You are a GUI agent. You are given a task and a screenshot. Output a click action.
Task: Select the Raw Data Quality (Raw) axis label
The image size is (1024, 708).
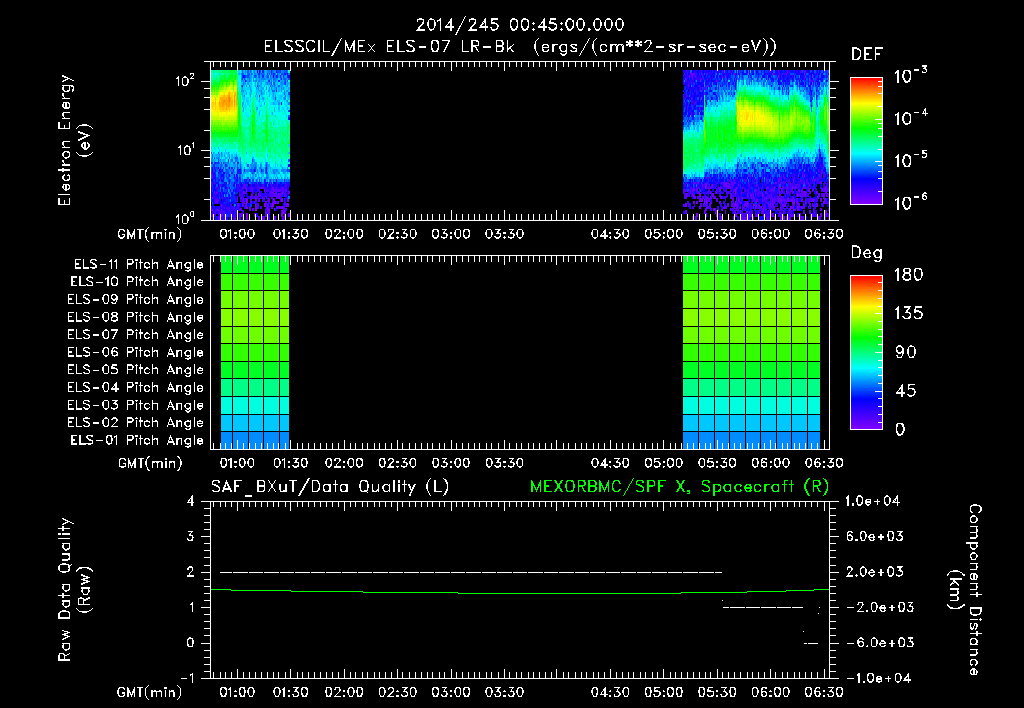[x=74, y=590]
